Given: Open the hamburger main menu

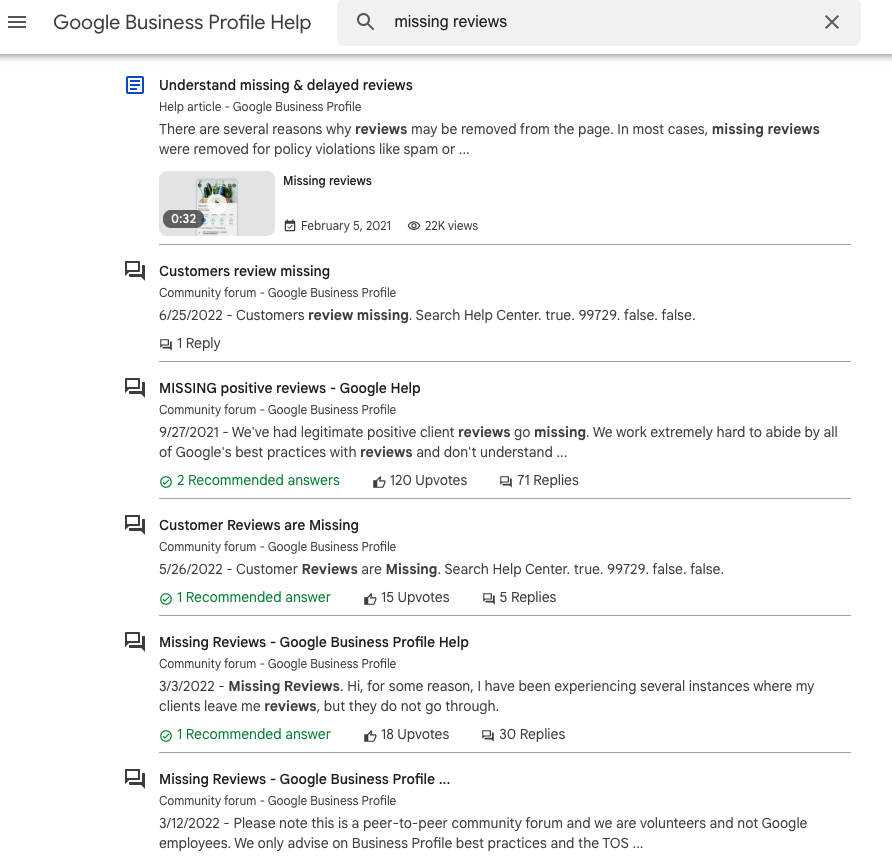Looking at the screenshot, I should (17, 22).
